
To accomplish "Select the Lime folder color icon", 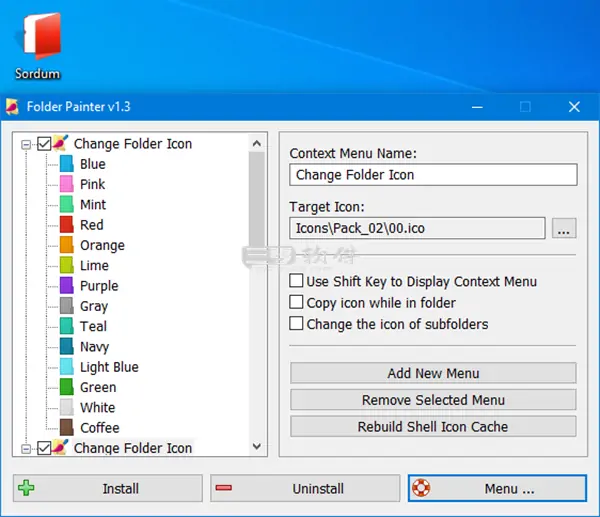I will click(x=67, y=265).
